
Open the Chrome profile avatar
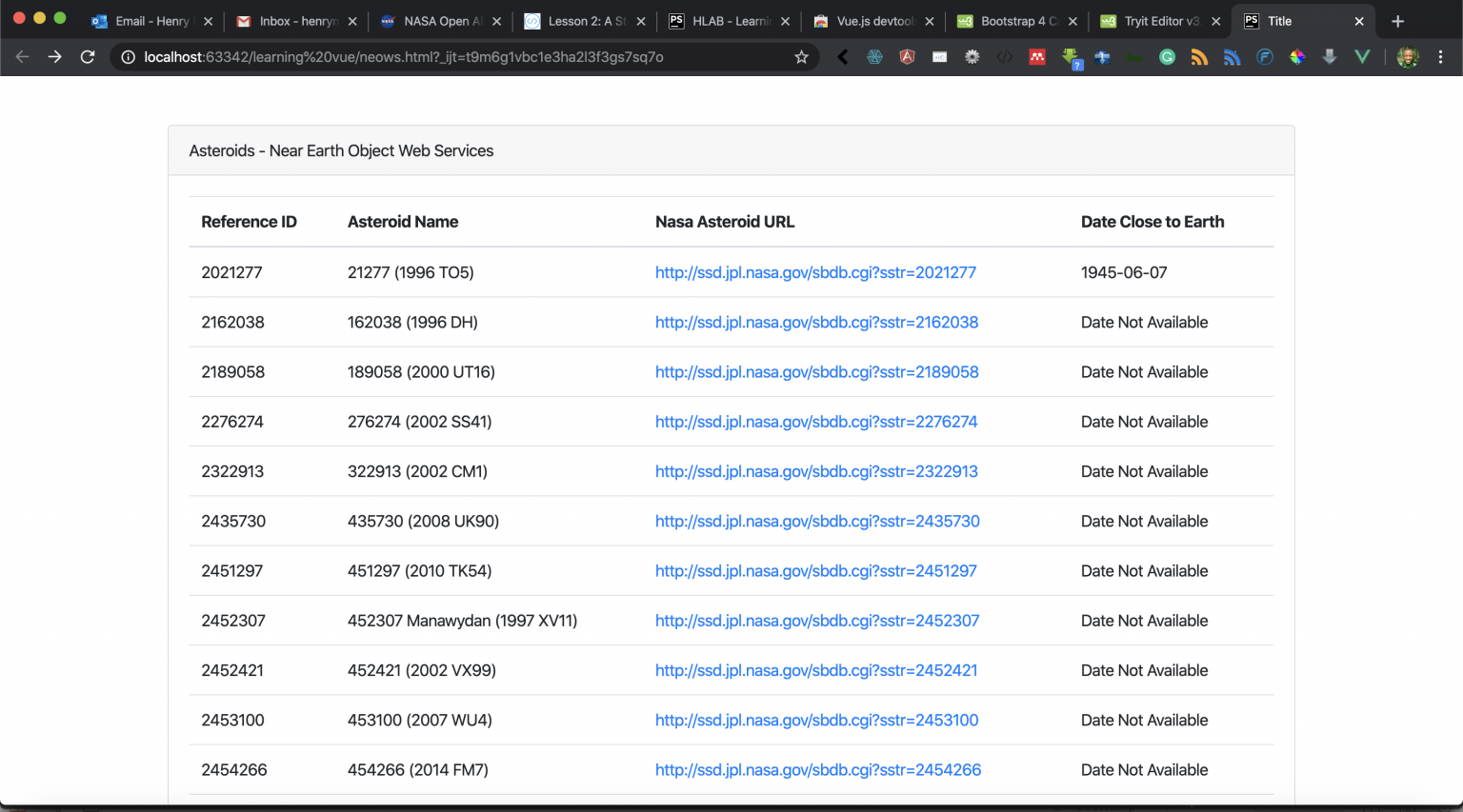(x=1408, y=57)
